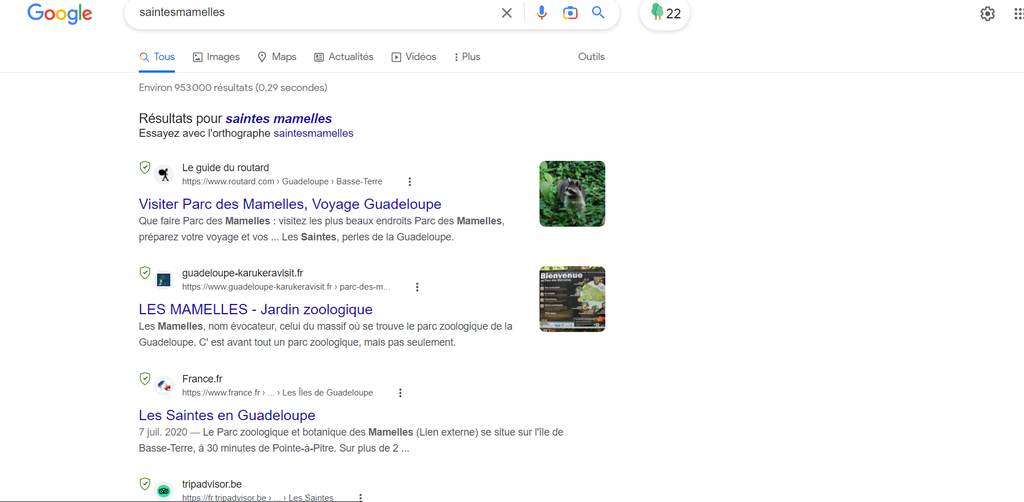Click the blue magnifier search button
This screenshot has width=1024, height=502.
(598, 13)
